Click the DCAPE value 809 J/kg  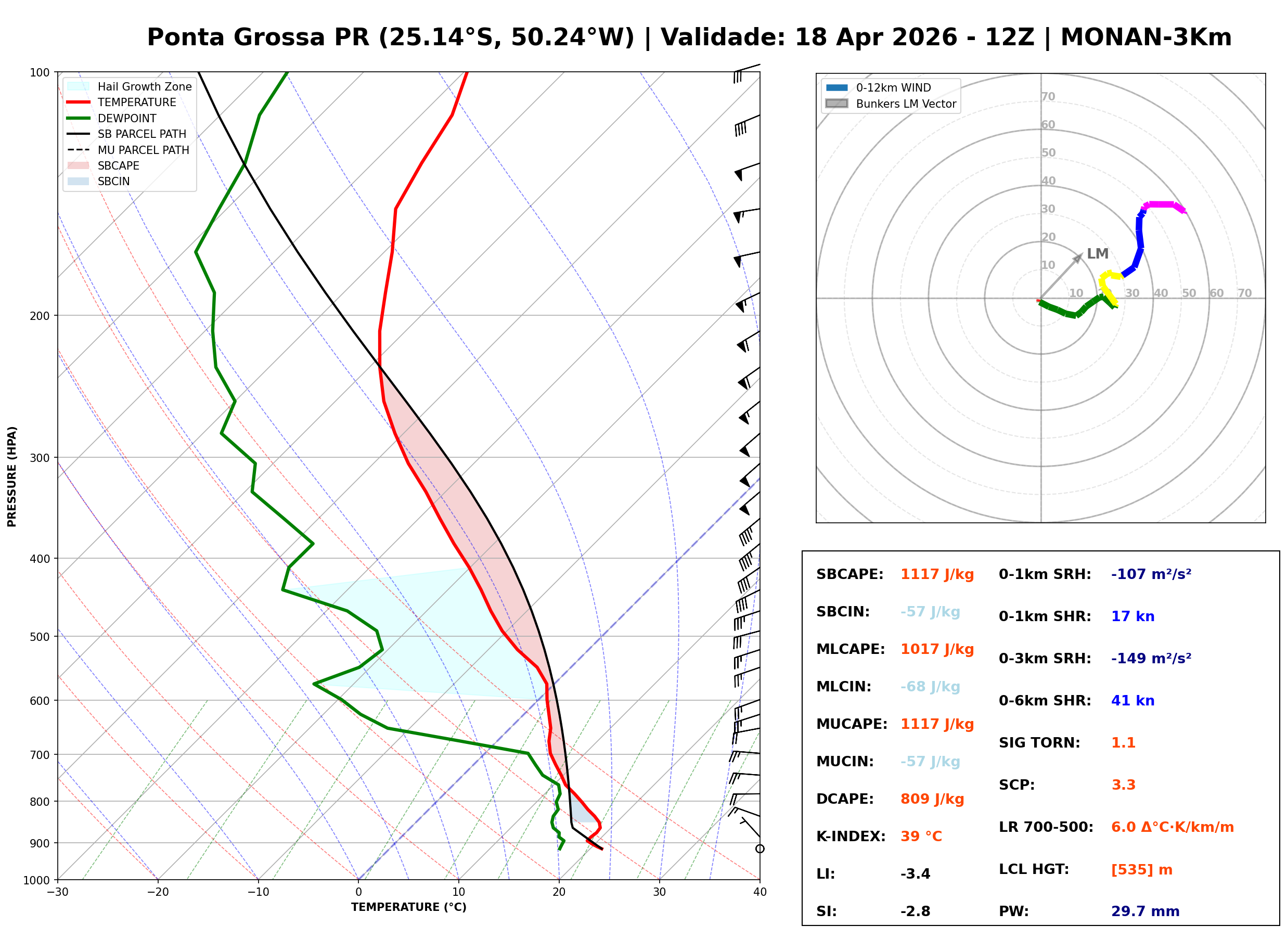click(x=932, y=799)
